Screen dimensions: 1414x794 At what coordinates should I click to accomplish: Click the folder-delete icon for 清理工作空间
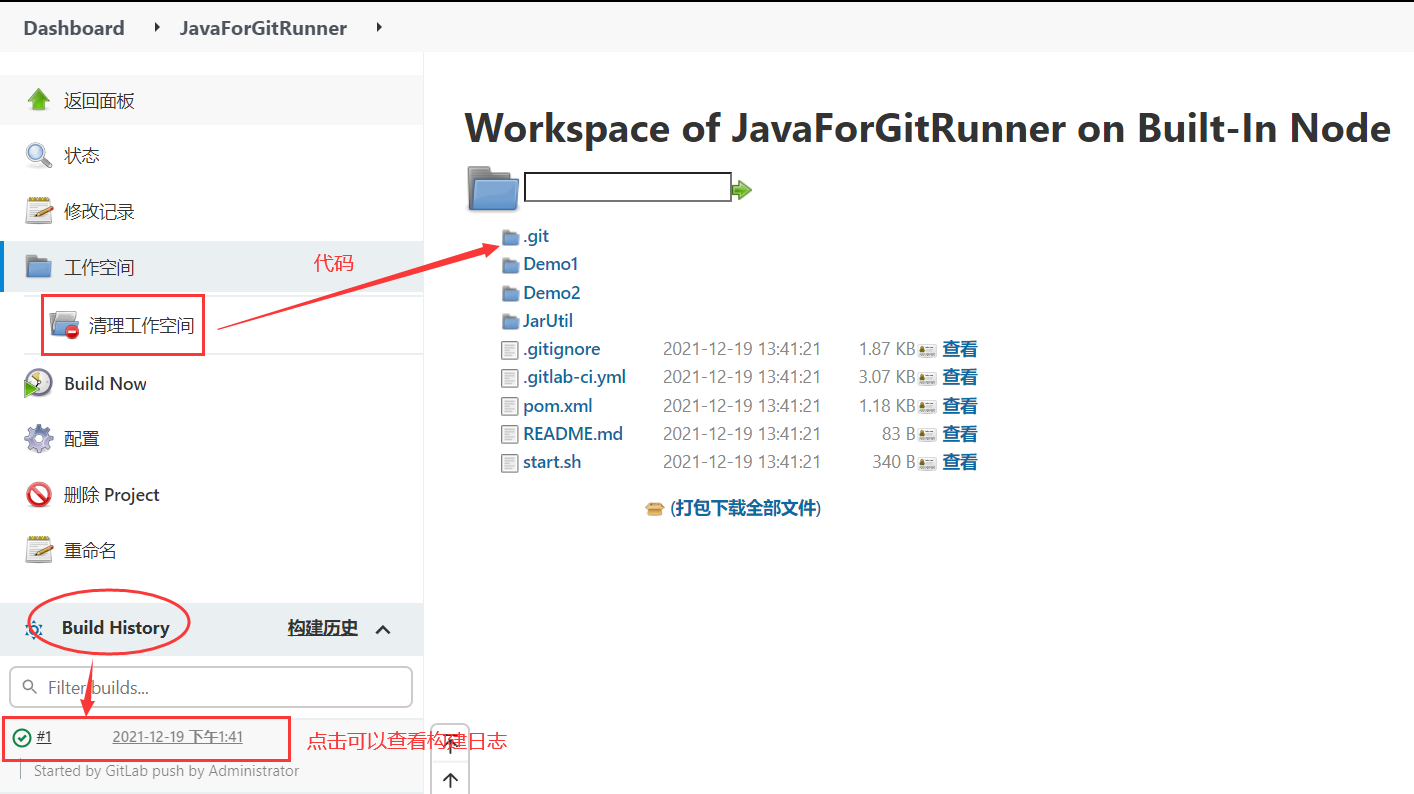tap(65, 324)
